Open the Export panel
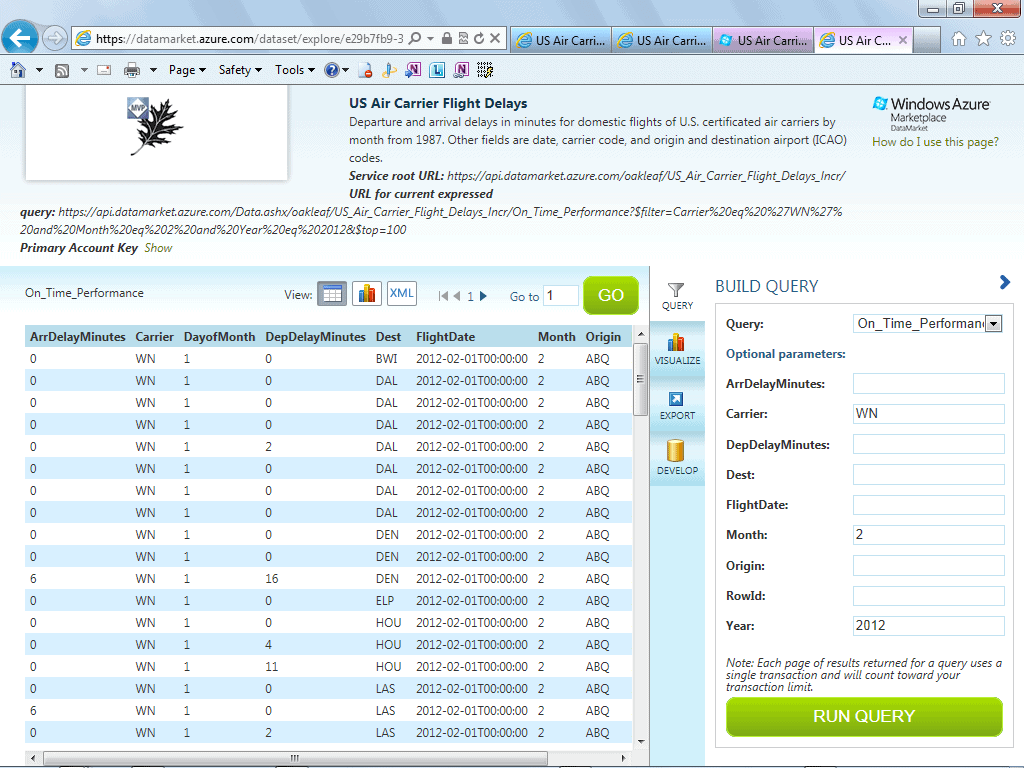The image size is (1024, 768). pos(677,405)
